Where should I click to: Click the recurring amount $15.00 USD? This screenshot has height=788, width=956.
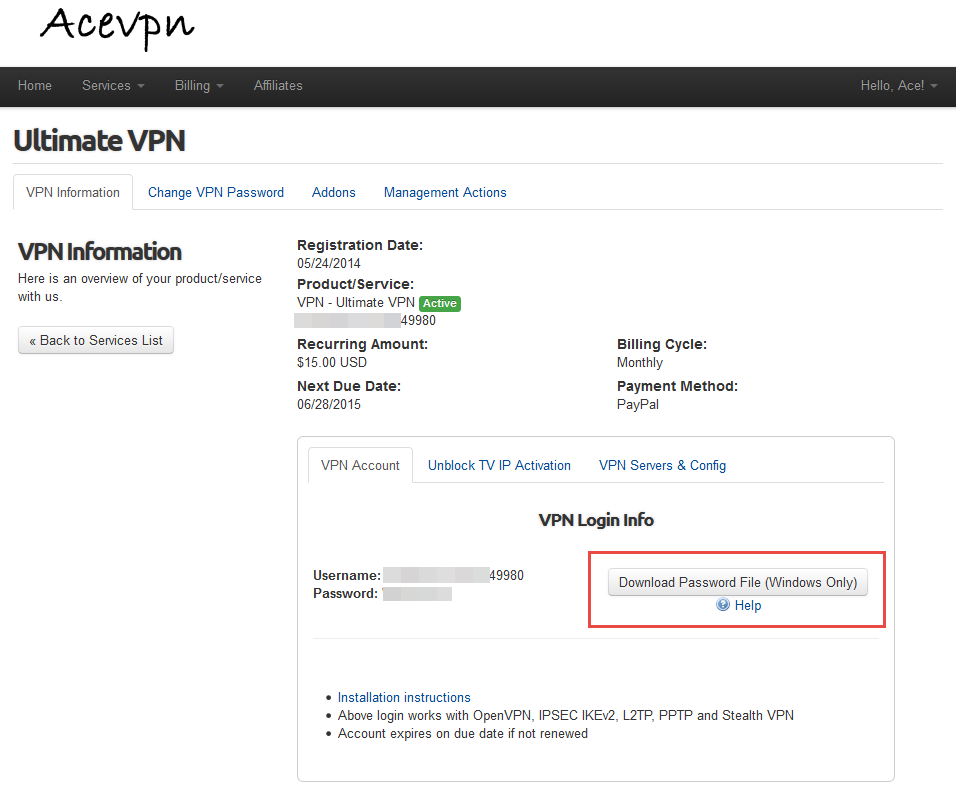coord(332,362)
